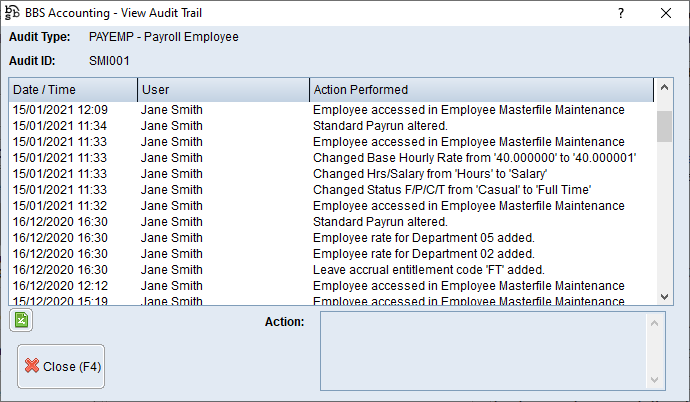Screen dimensions: 690x402
Task: Select the 'Changed Base Hourly Rate' row
Action: 474,158
